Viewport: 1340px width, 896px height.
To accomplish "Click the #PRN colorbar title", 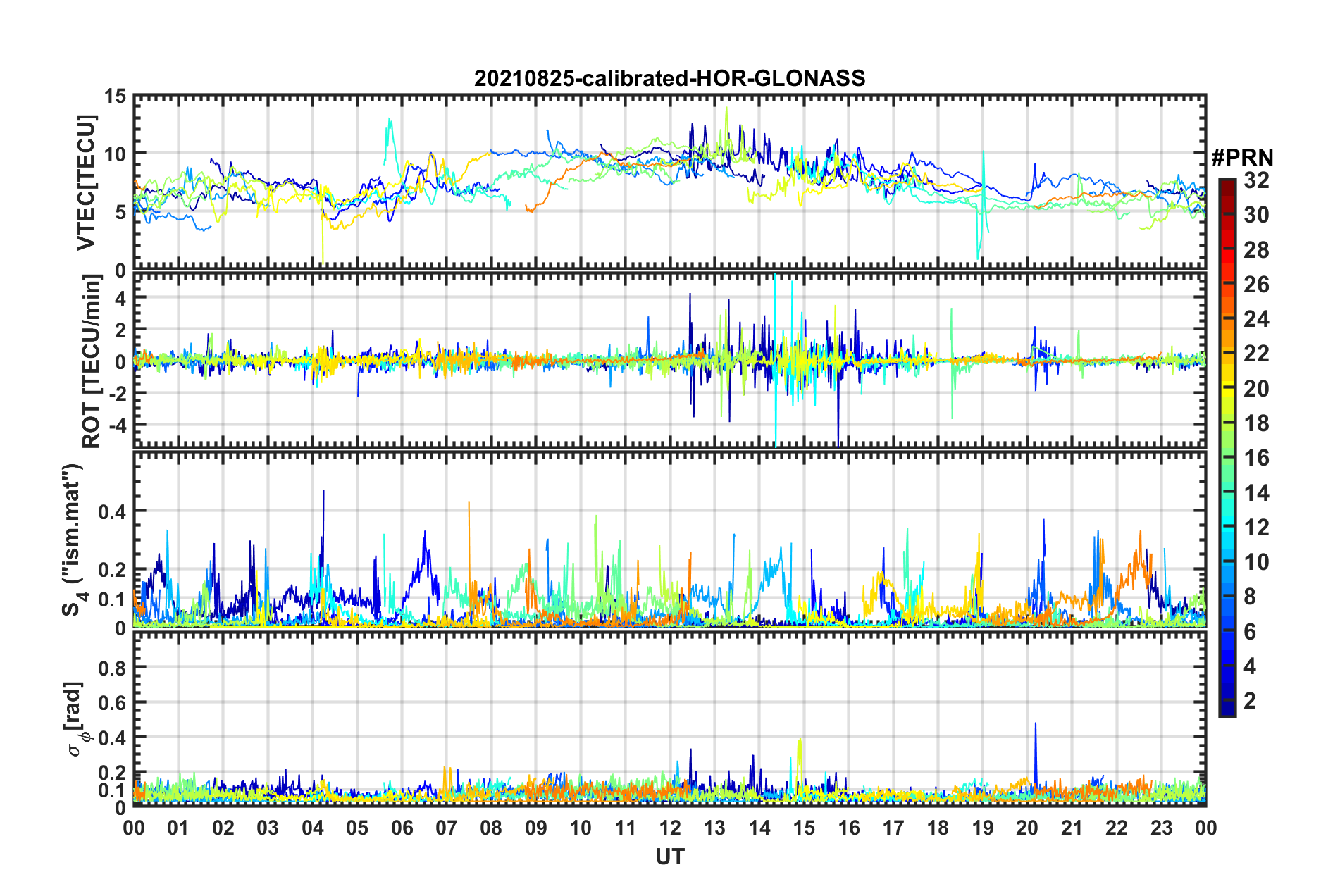I will 1241,158.
